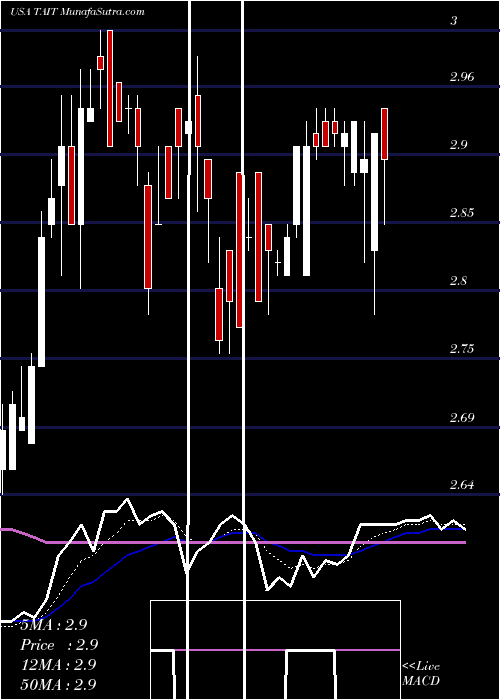
Task: Click the 12MA : 2.9 legend value
Action: tap(58, 664)
